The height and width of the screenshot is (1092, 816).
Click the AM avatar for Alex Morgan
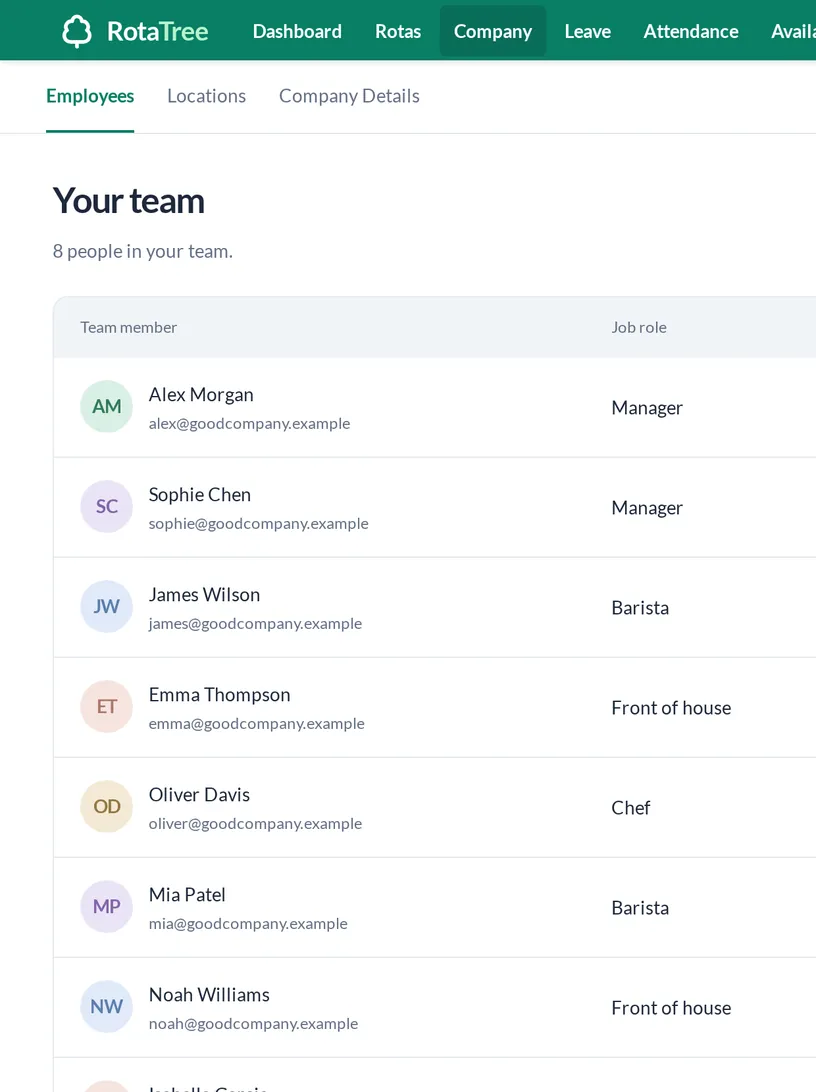(107, 407)
